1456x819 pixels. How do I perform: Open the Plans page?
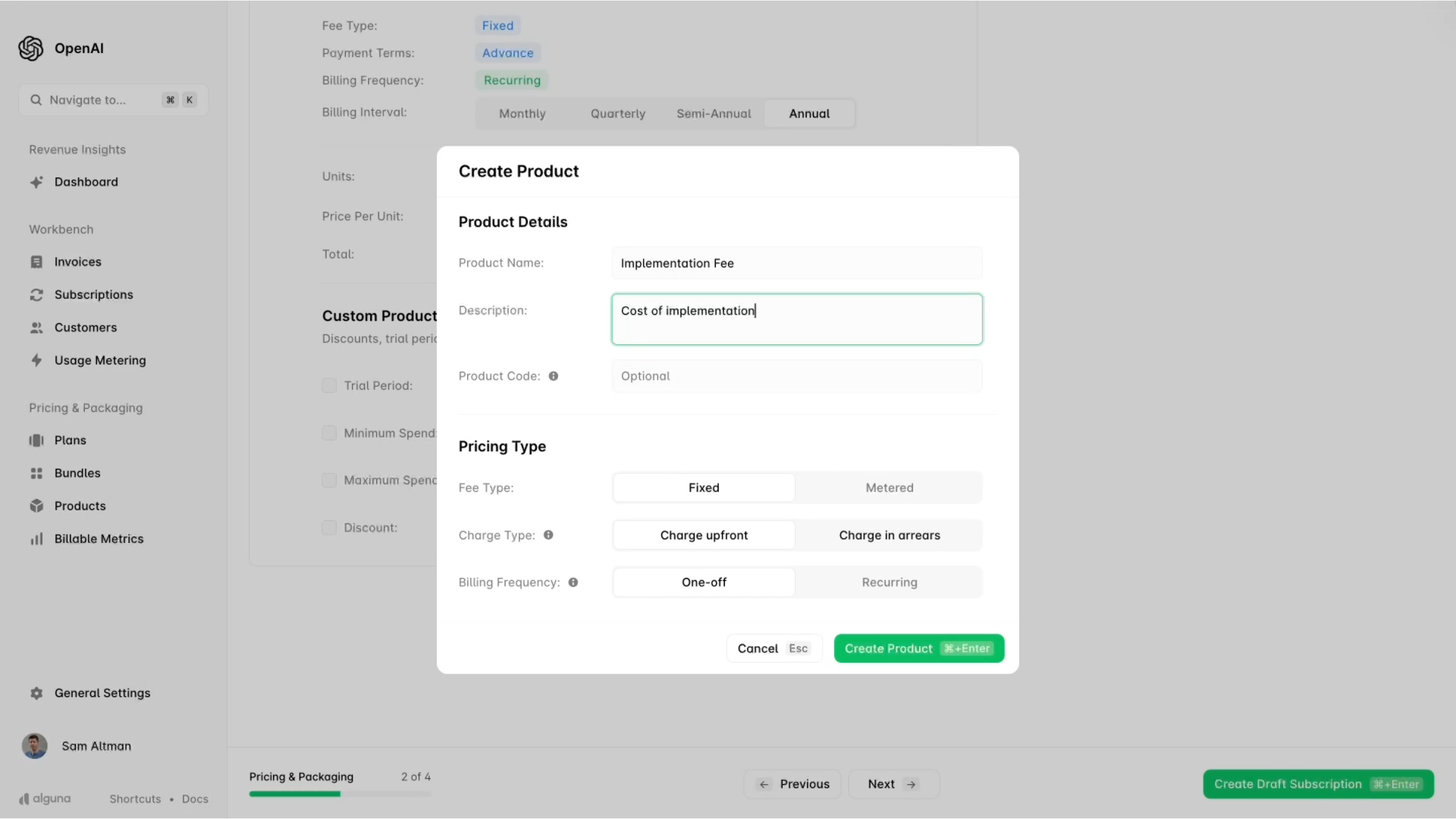[69, 440]
